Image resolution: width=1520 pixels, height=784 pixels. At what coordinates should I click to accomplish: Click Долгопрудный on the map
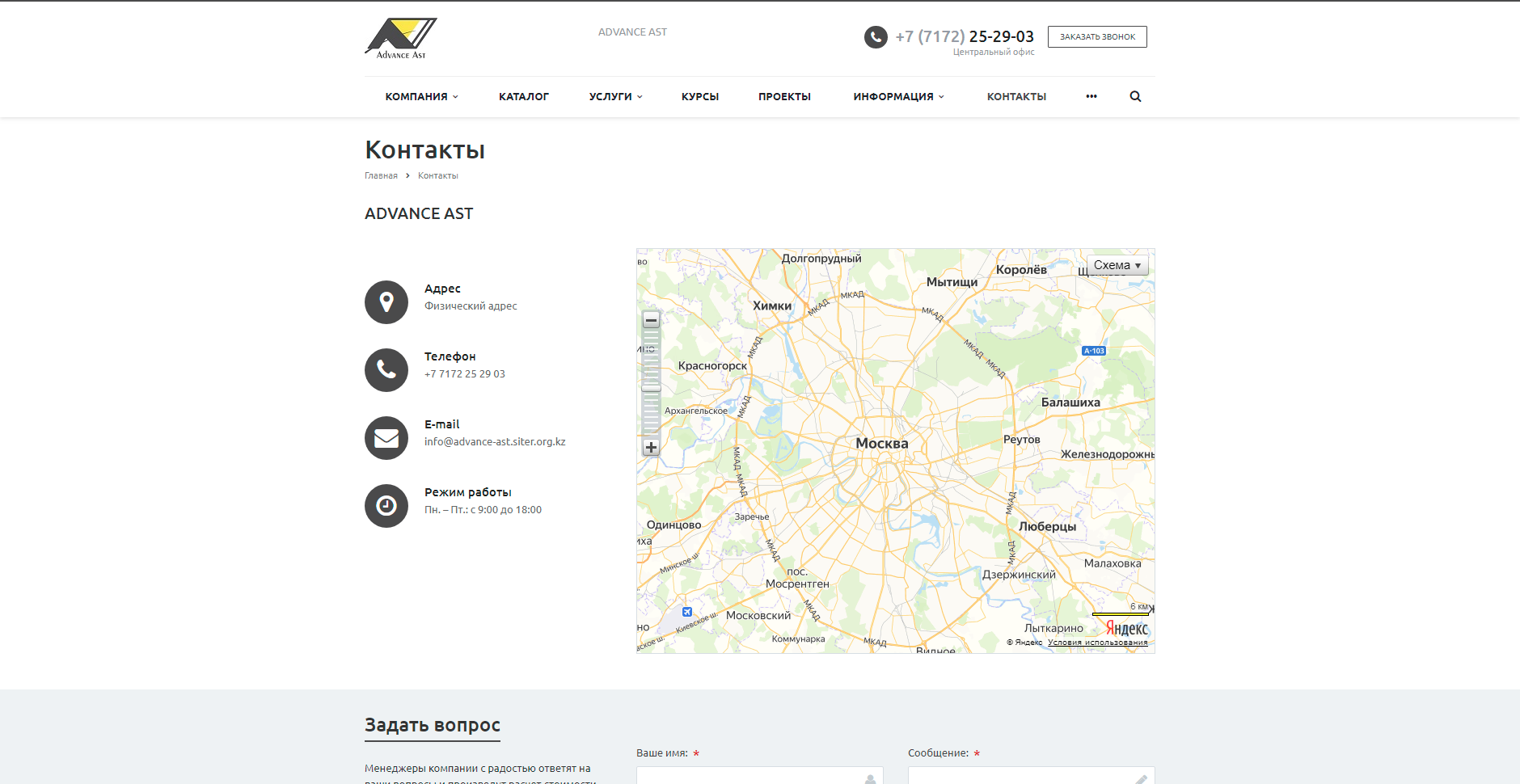(x=821, y=259)
